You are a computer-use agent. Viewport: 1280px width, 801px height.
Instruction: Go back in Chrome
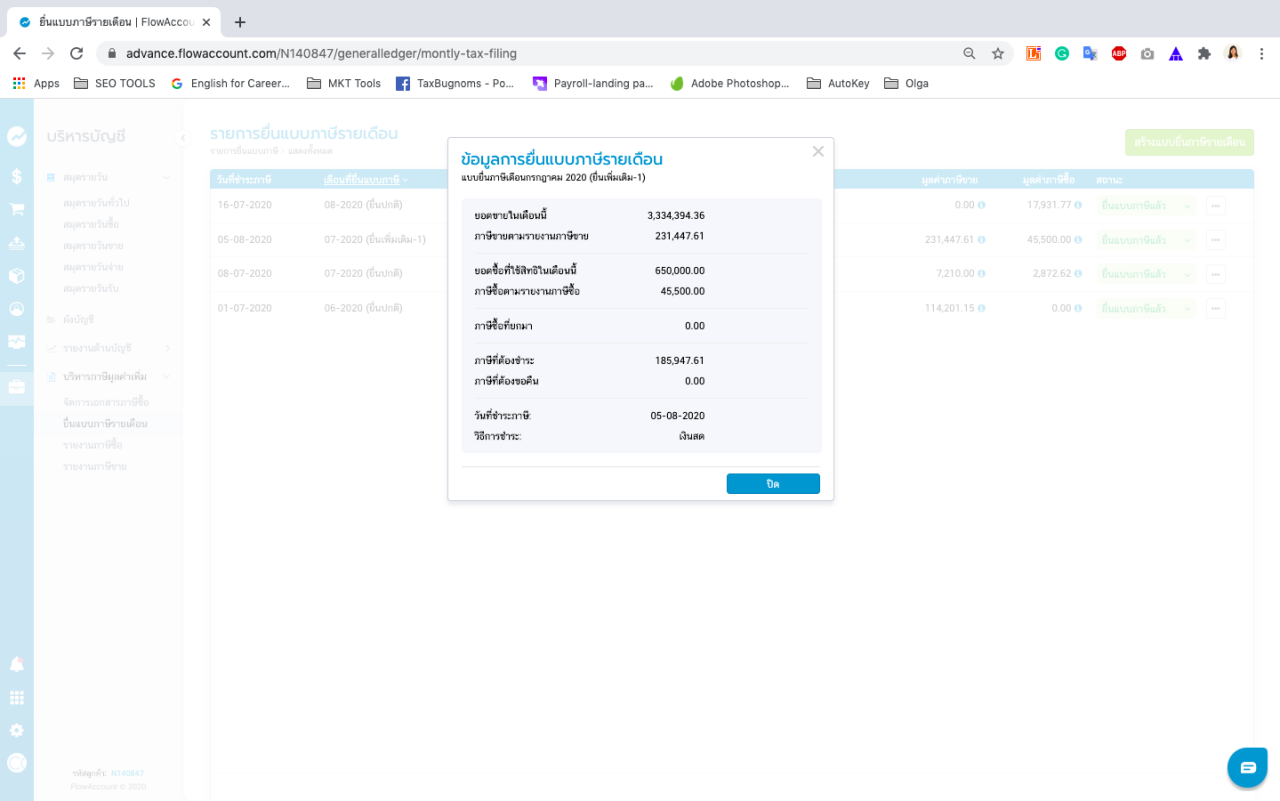[x=19, y=54]
